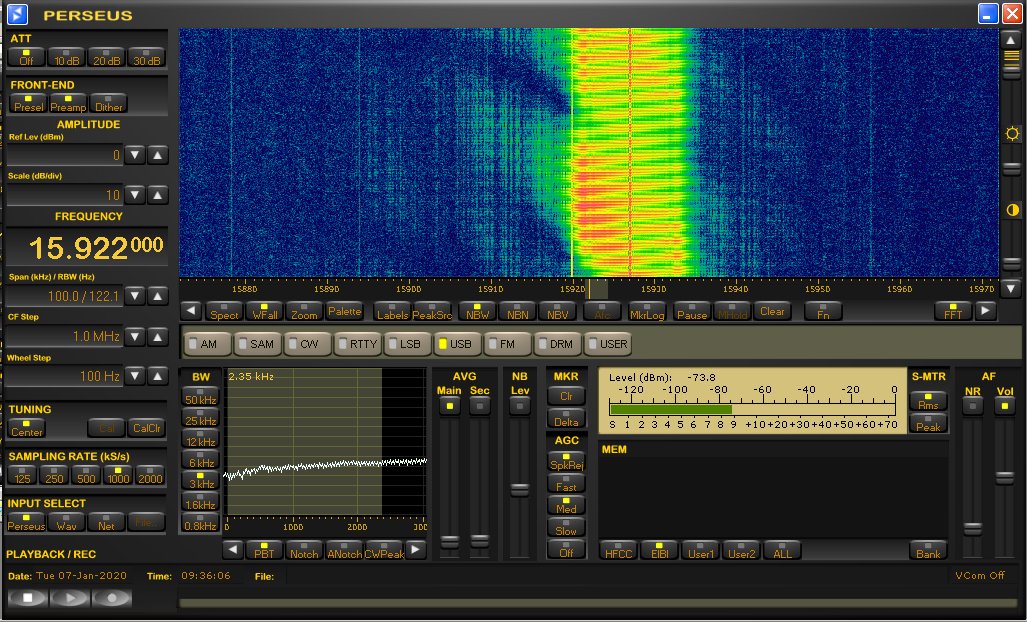Select RTTY mode
1027x622 pixels.
358,344
